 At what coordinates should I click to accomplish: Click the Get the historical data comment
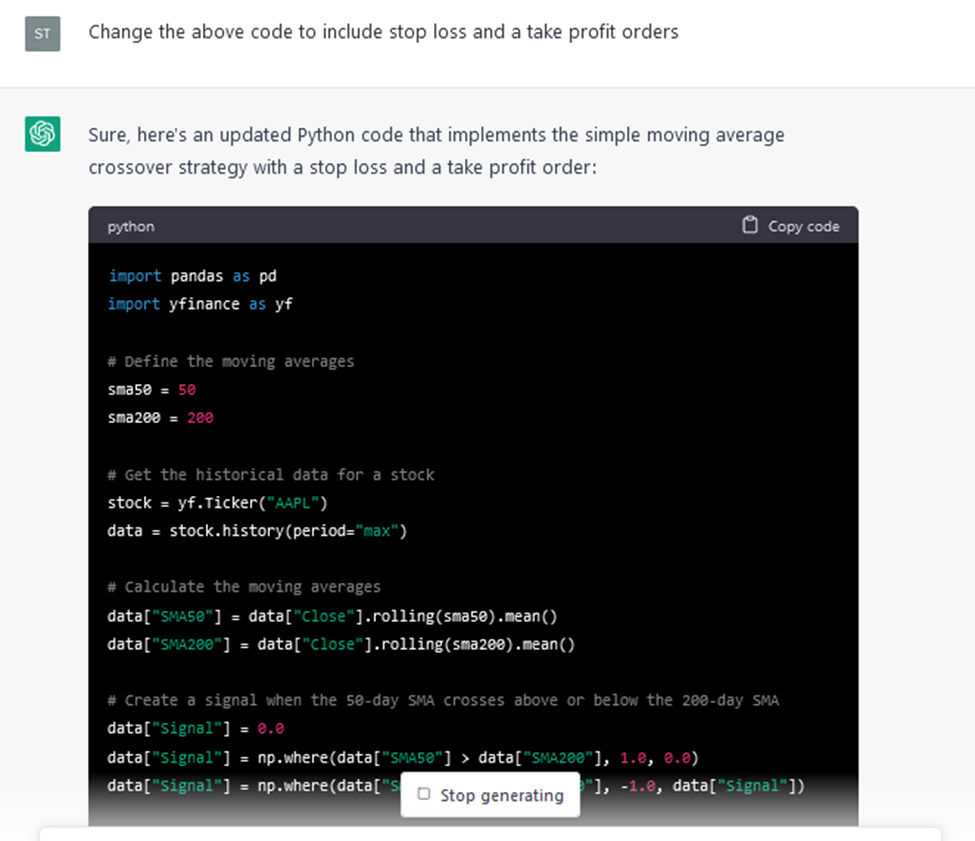coord(271,475)
